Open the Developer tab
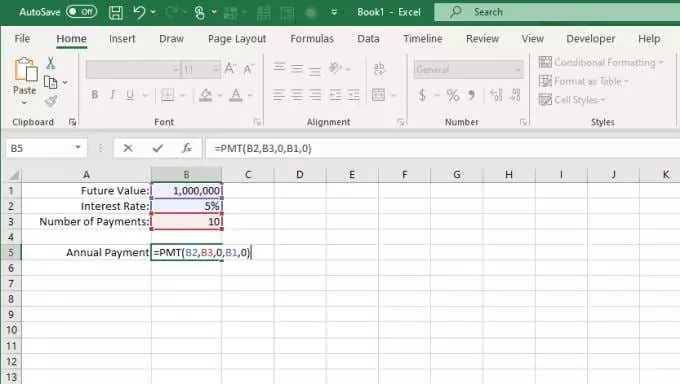This screenshot has width=680, height=384. point(591,39)
